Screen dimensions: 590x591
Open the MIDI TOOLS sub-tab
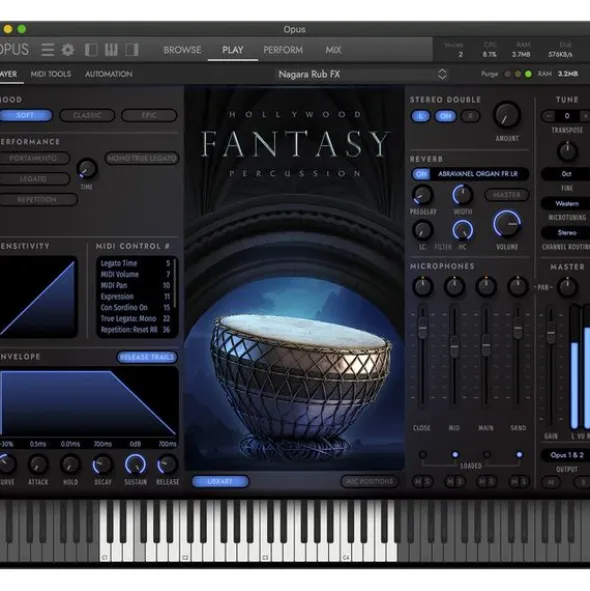[51, 74]
